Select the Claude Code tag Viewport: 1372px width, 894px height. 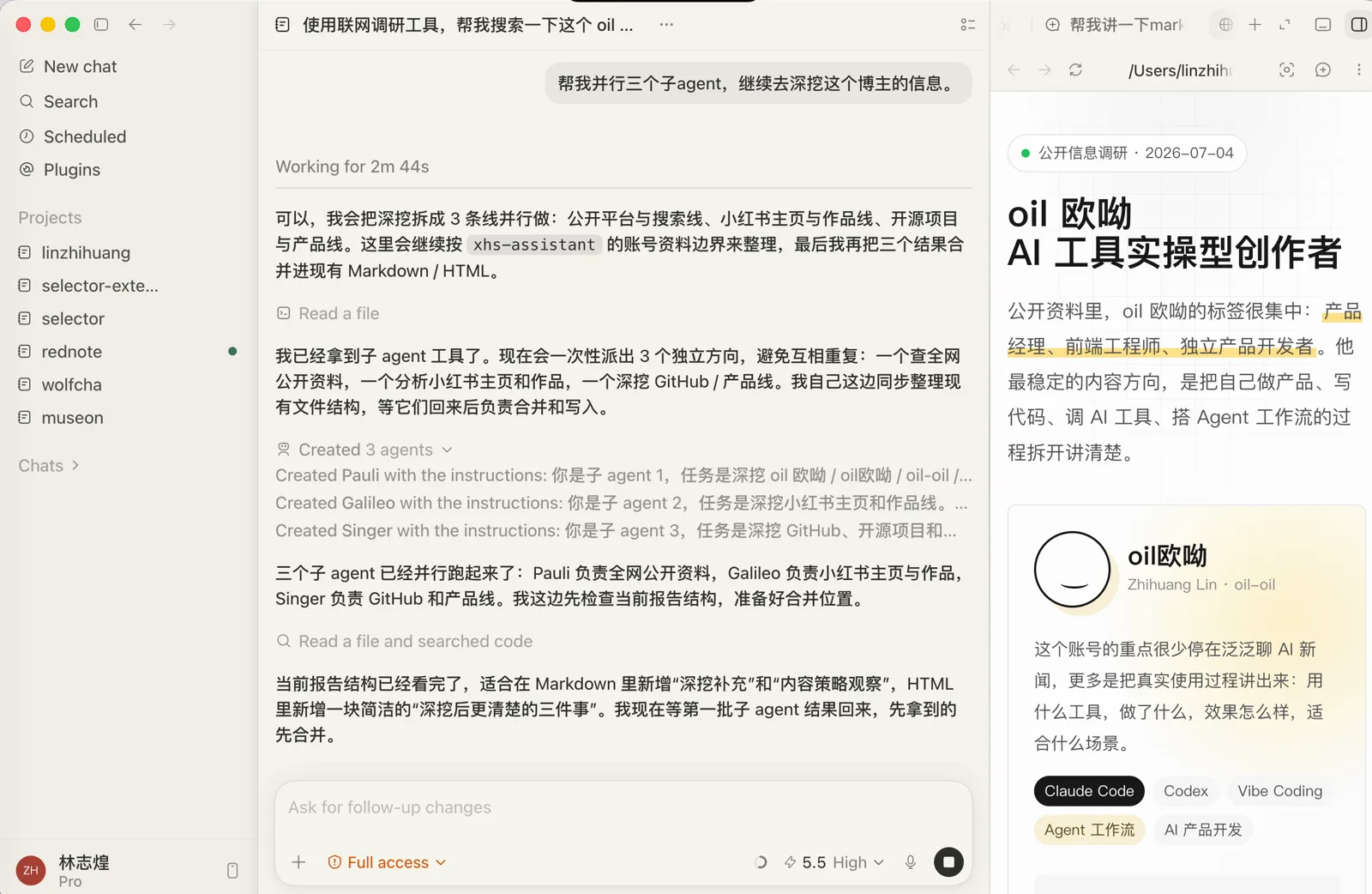(1089, 791)
